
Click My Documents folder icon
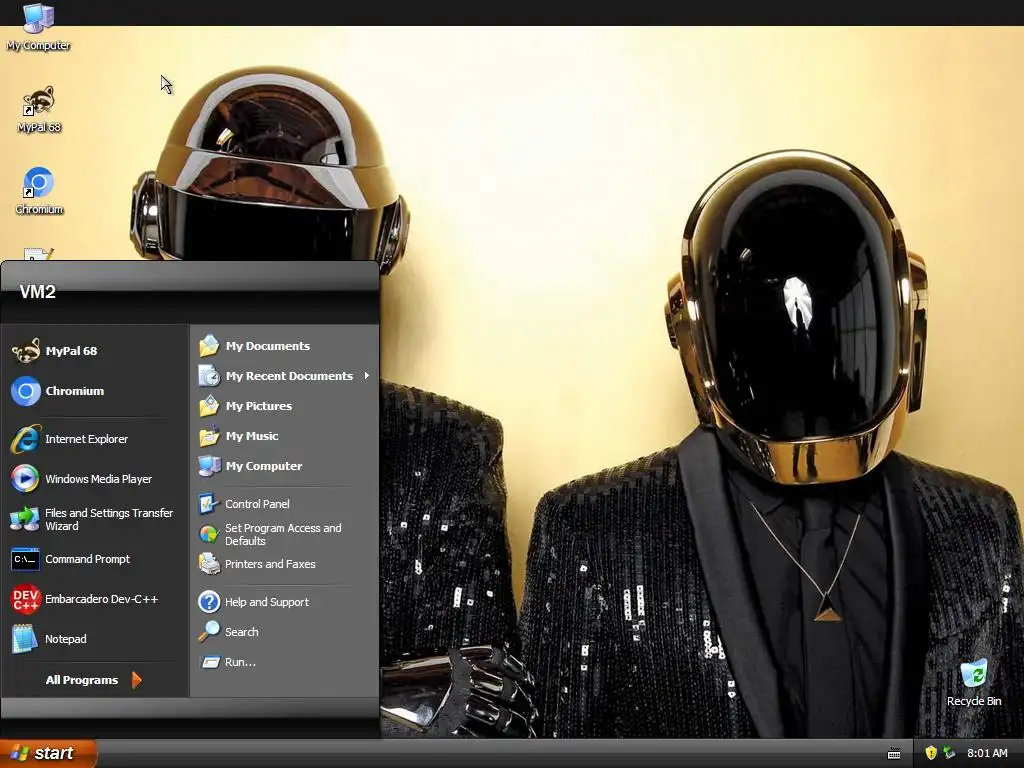(209, 345)
